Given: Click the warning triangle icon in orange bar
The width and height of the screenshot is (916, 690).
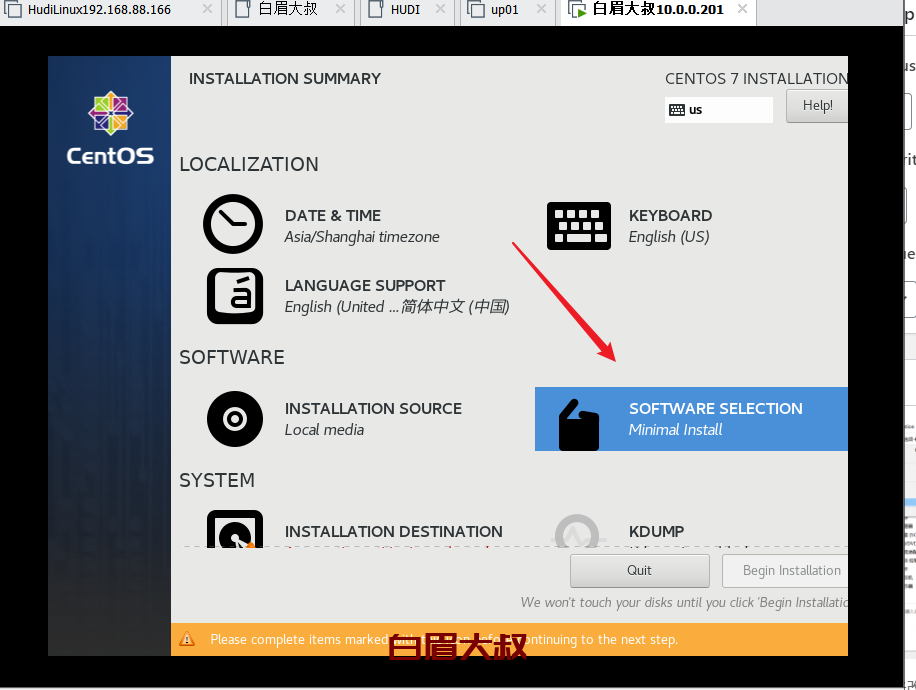Looking at the screenshot, I should point(187,639).
